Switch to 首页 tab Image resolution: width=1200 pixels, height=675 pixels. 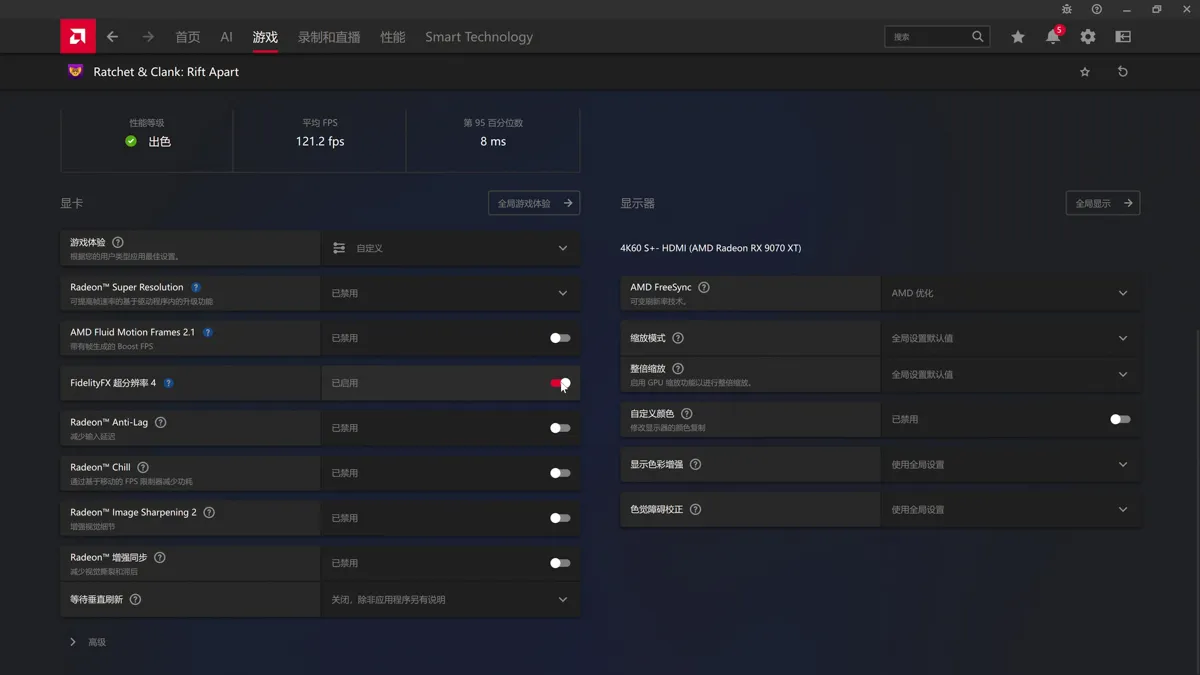coord(188,37)
